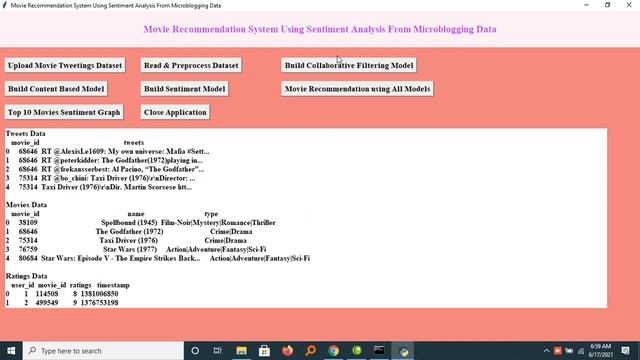Click the battery tray icon

tap(569, 351)
